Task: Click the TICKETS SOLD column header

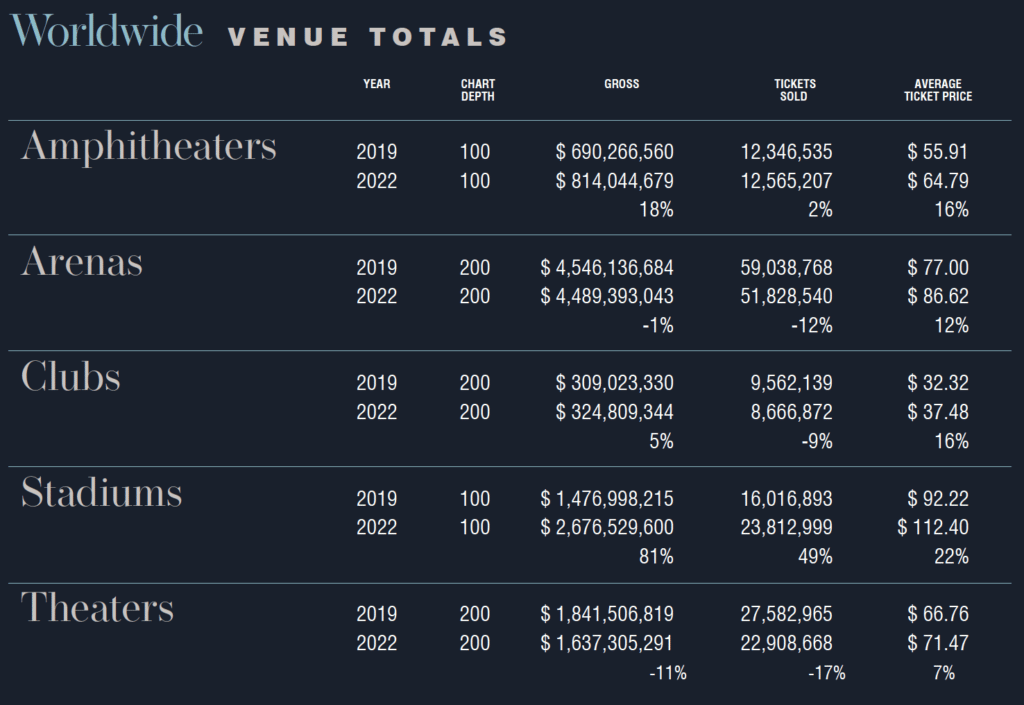Action: pyautogui.click(x=795, y=90)
